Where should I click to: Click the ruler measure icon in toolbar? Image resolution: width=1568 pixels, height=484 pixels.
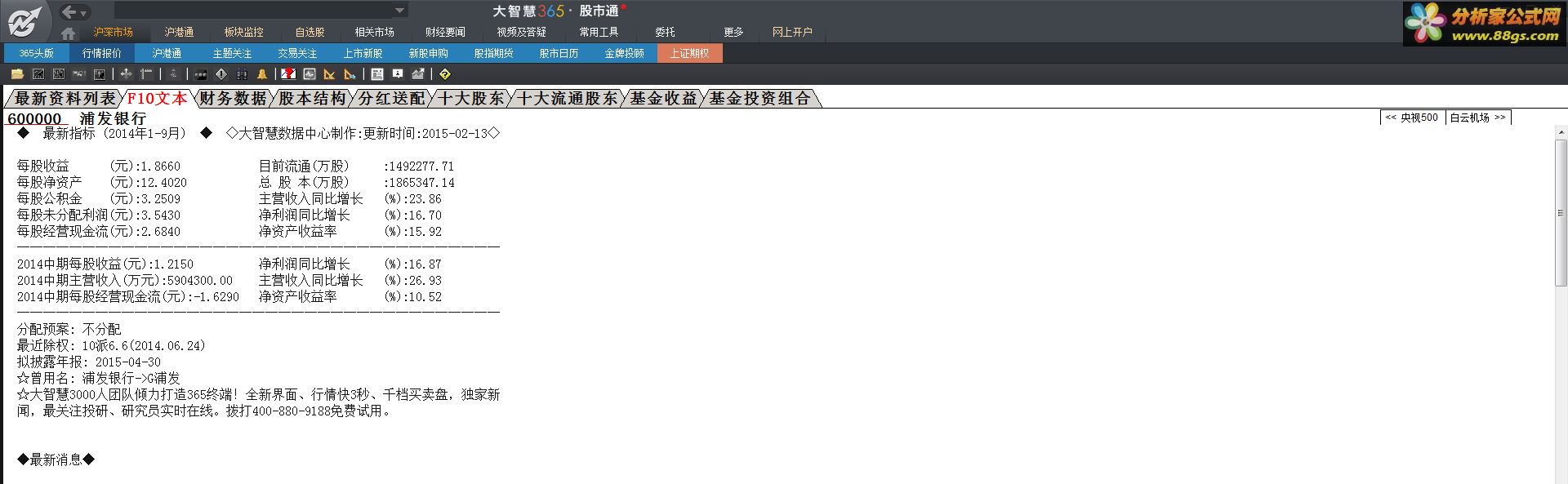point(146,74)
